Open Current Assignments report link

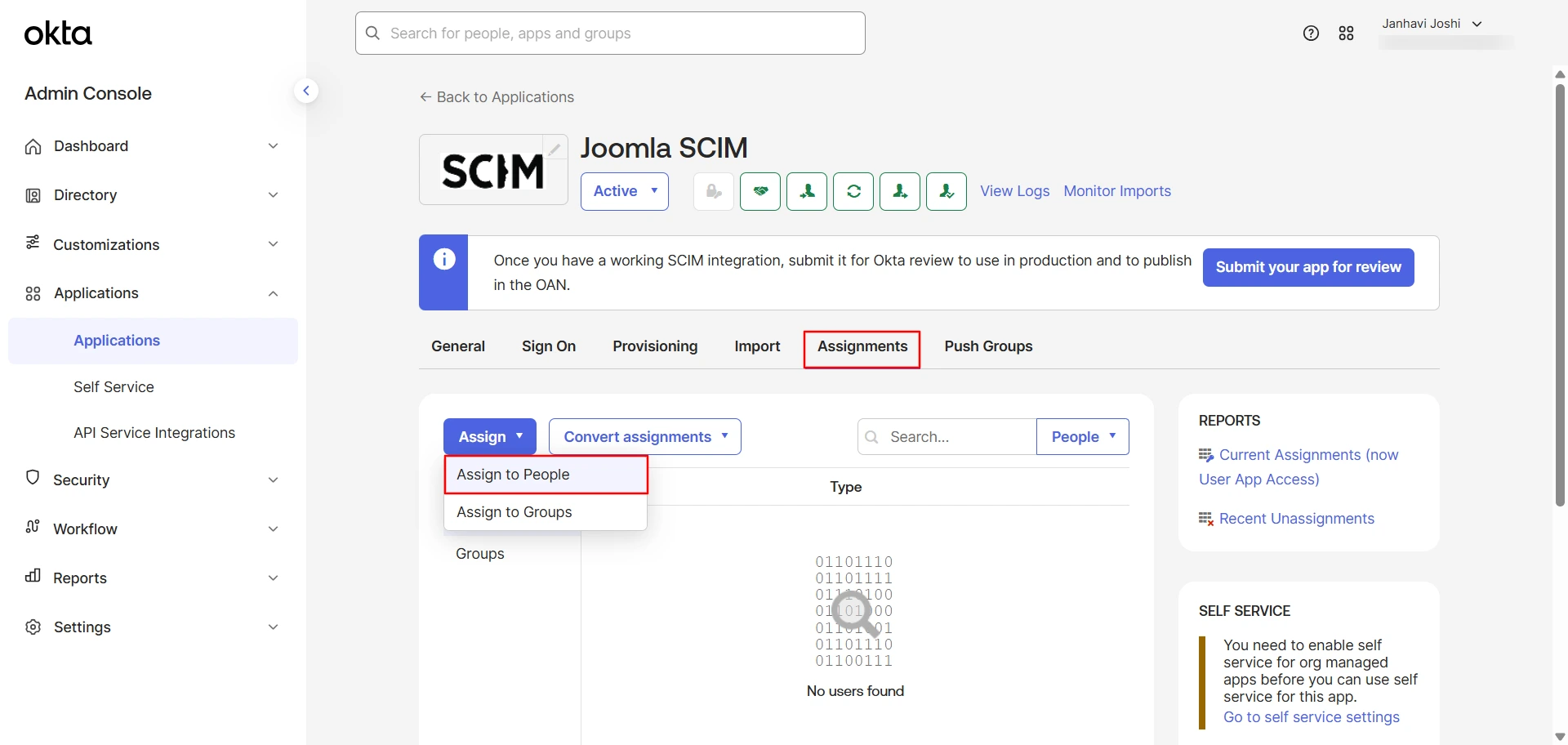tap(1298, 467)
